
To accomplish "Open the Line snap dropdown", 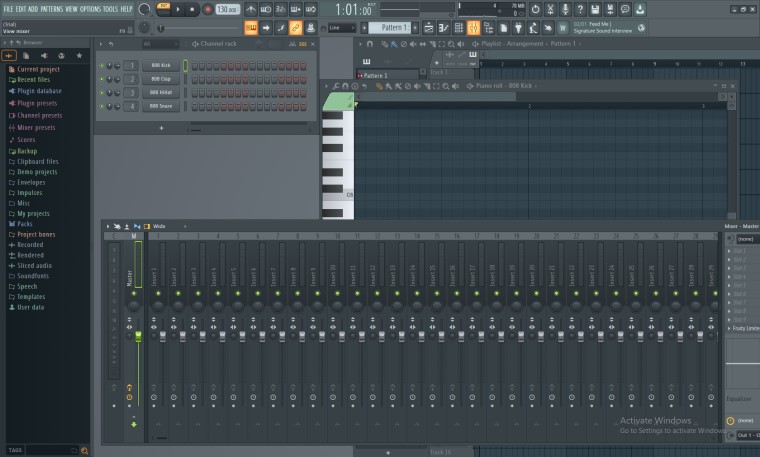I will (341, 28).
